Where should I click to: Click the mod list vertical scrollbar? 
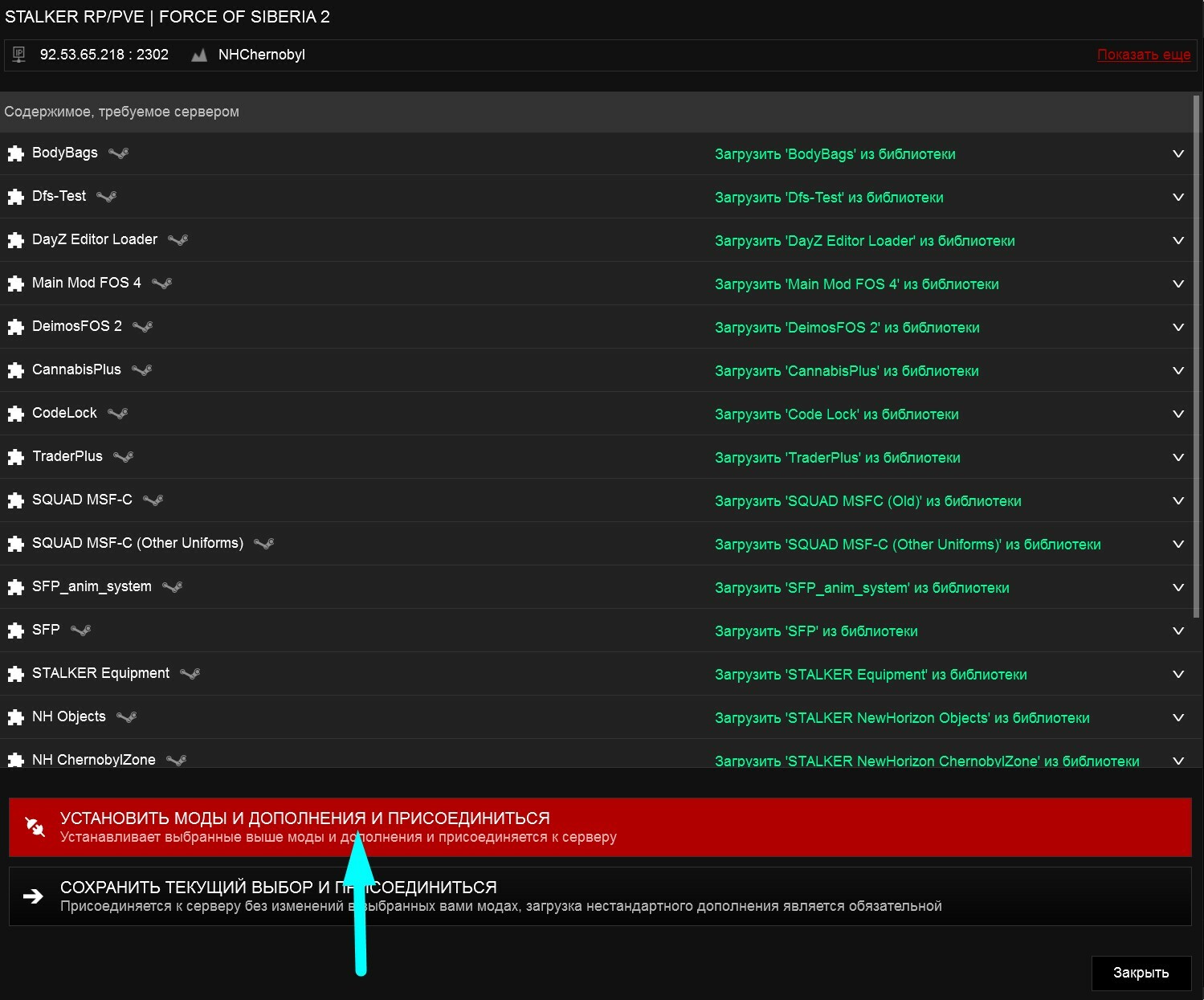(x=1197, y=357)
